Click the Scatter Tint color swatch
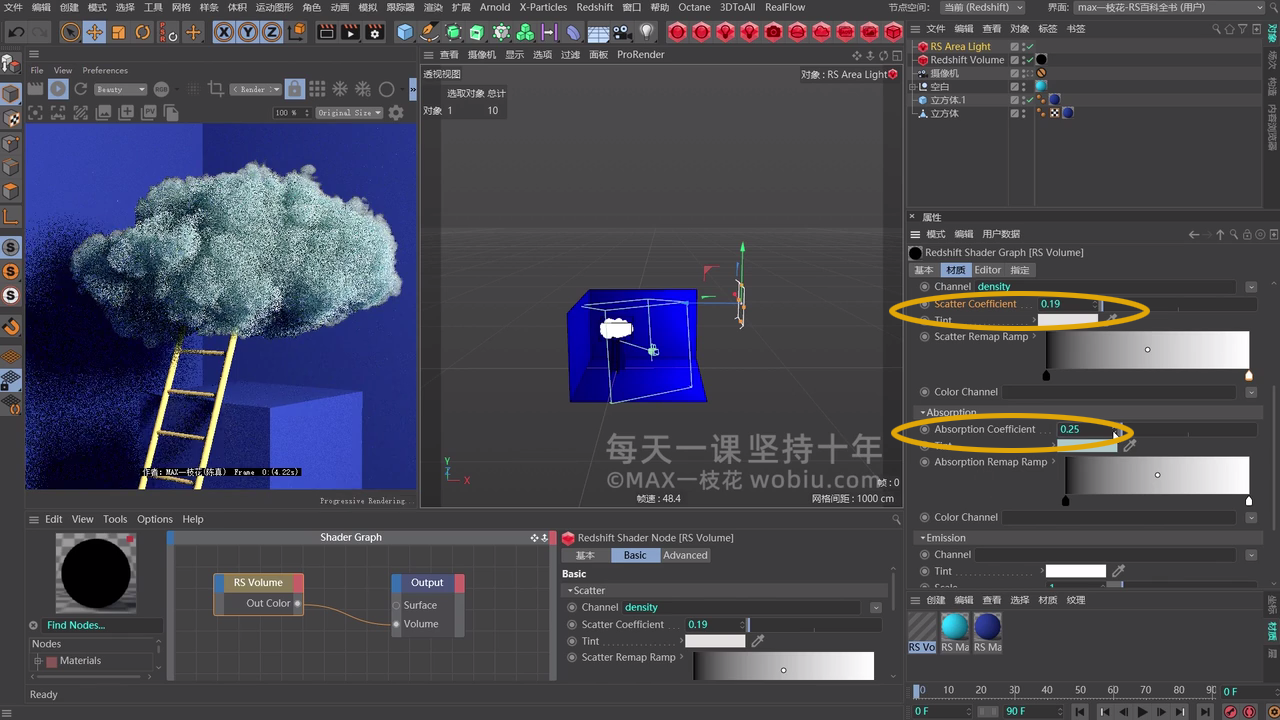 click(1068, 320)
